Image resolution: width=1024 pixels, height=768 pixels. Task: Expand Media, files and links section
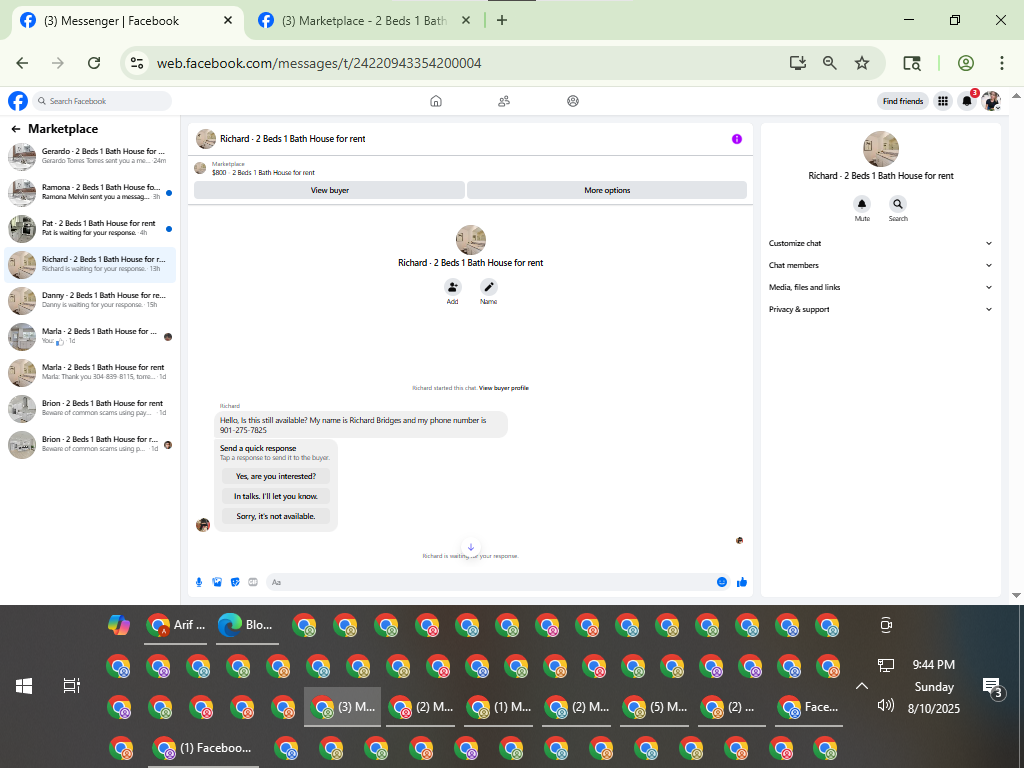880,287
